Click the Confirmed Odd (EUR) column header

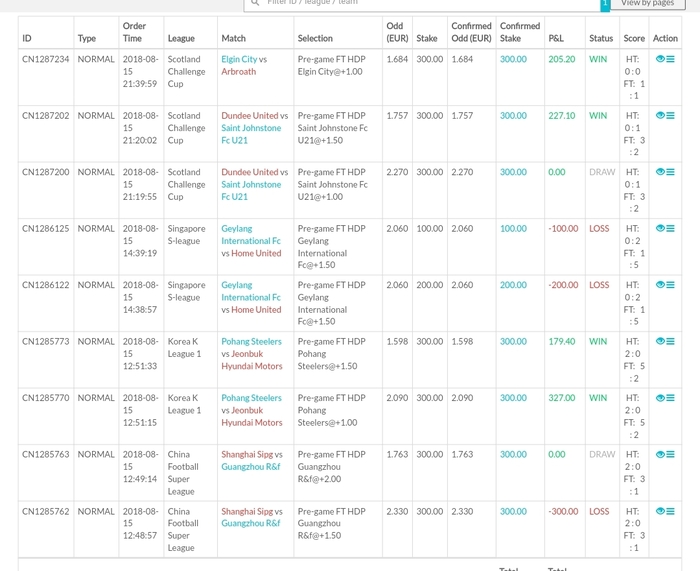471,32
